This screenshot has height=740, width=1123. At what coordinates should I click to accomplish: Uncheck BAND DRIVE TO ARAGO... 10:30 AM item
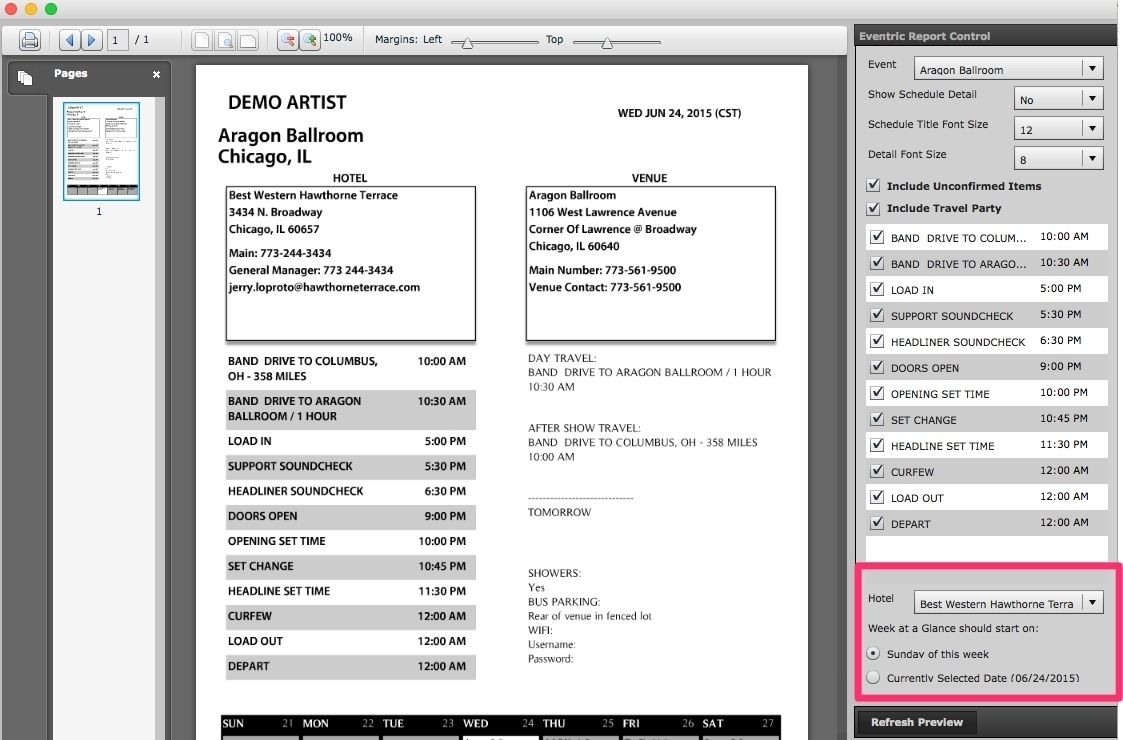click(x=877, y=263)
